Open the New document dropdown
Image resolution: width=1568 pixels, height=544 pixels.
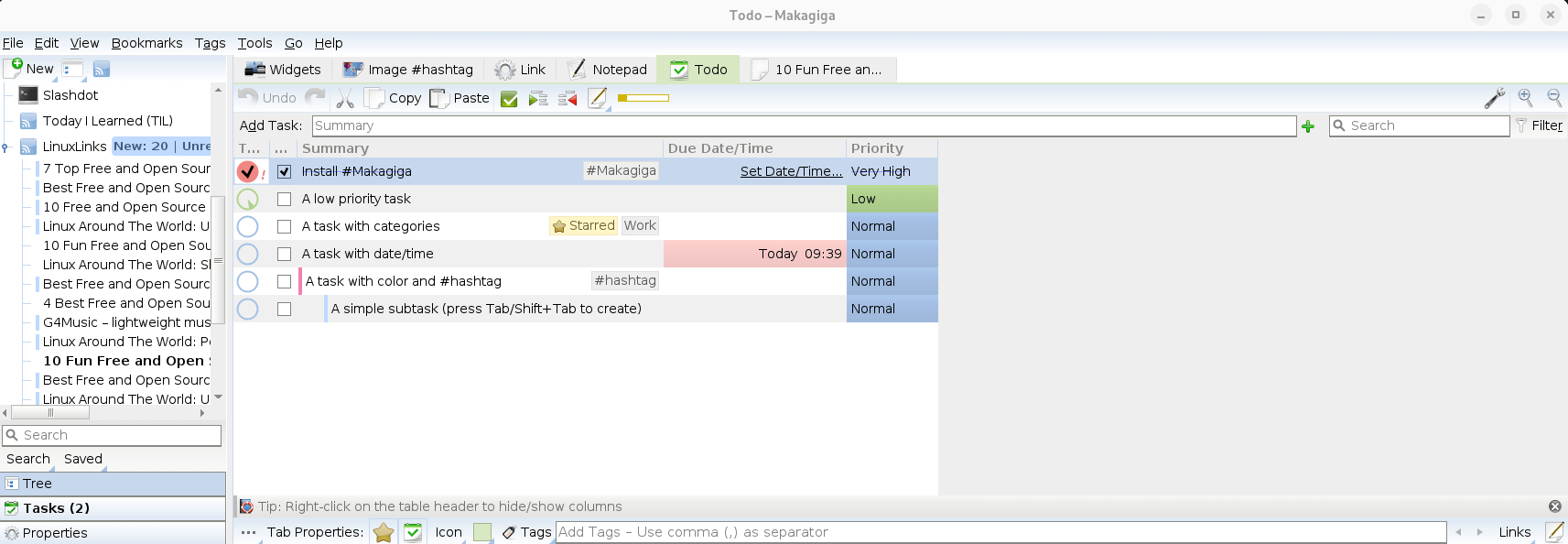click(30, 68)
